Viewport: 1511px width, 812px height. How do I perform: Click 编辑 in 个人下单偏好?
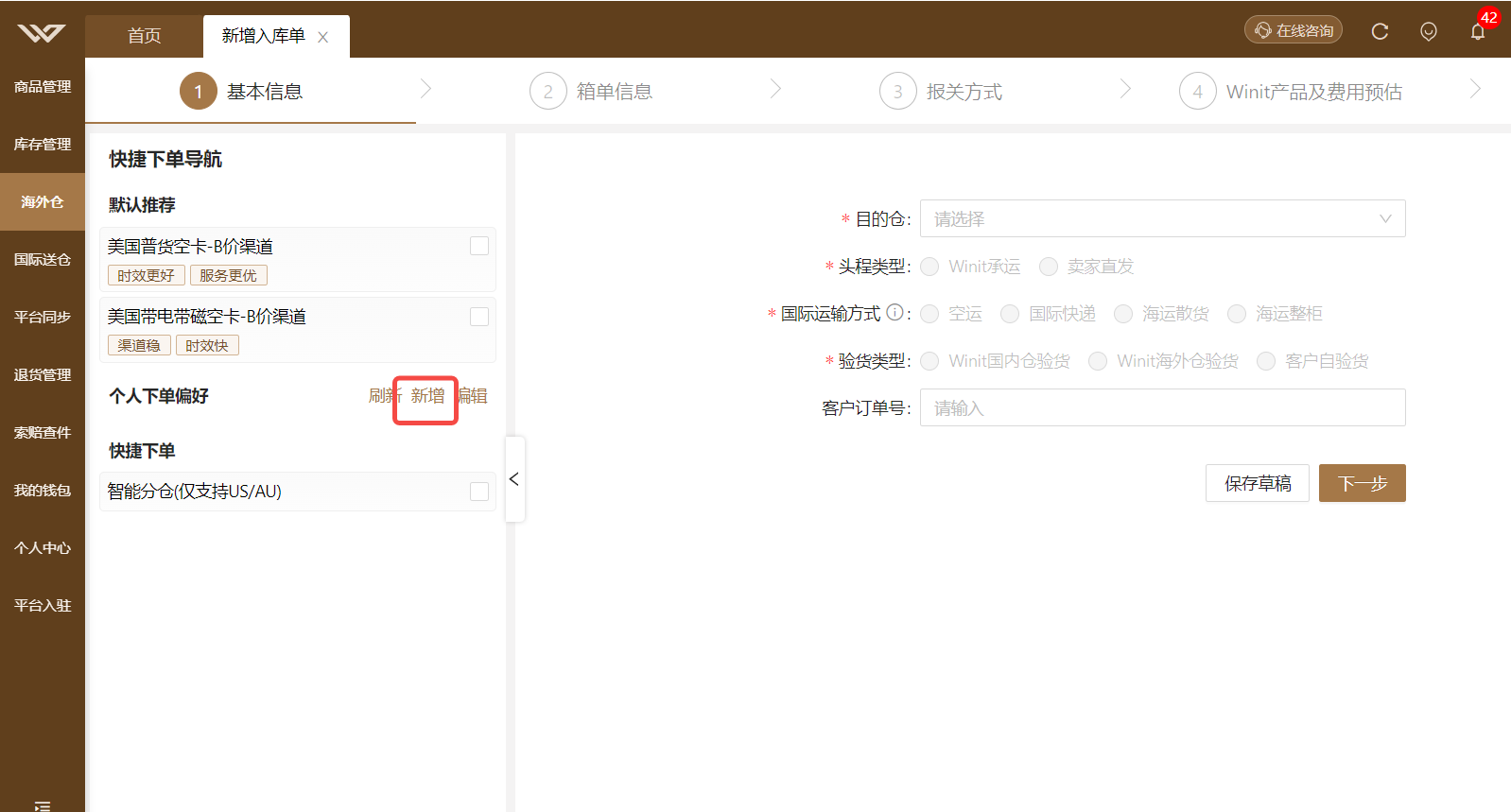point(474,395)
